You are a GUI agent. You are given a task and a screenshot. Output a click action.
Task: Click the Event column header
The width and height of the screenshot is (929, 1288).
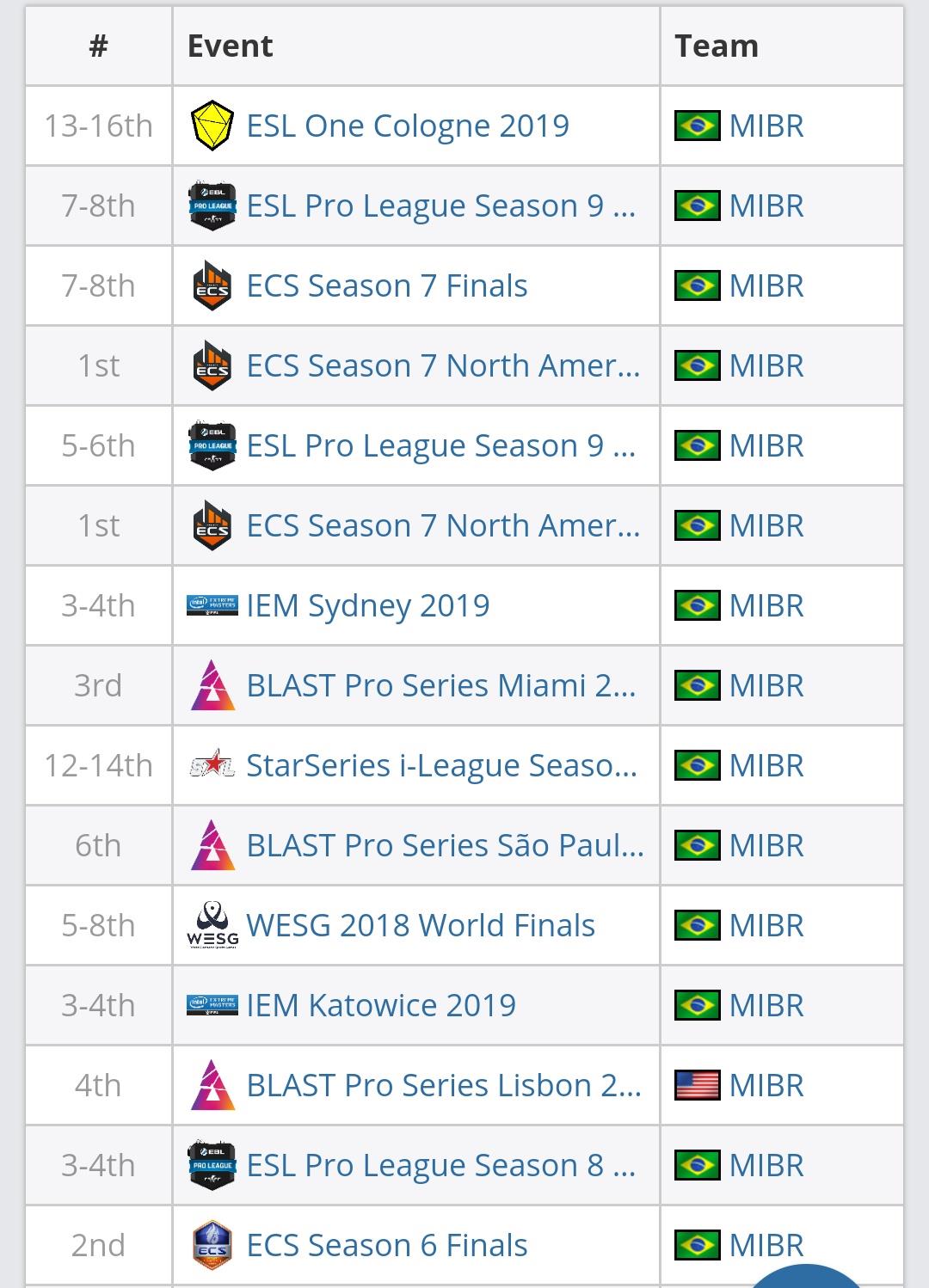click(231, 46)
